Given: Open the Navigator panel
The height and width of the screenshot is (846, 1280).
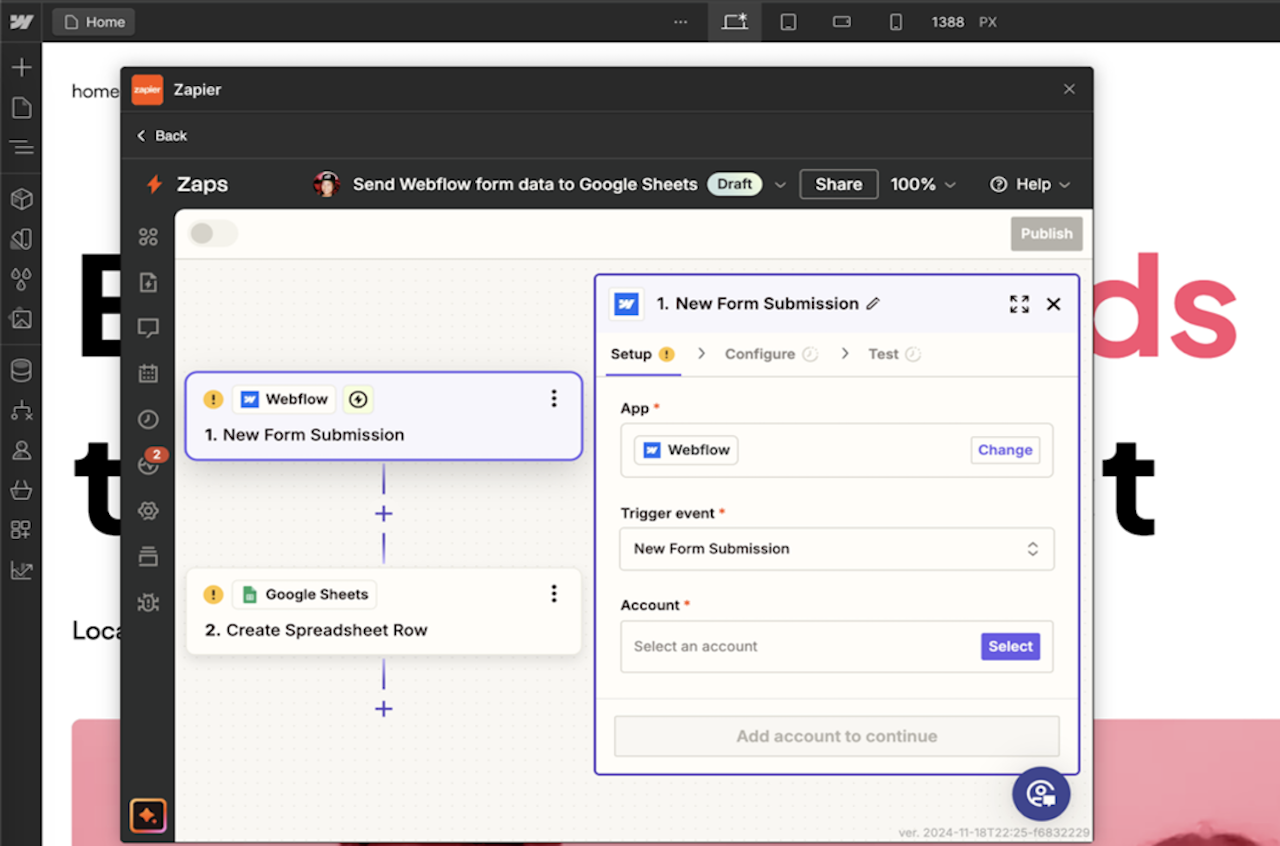Looking at the screenshot, I should tap(20, 147).
